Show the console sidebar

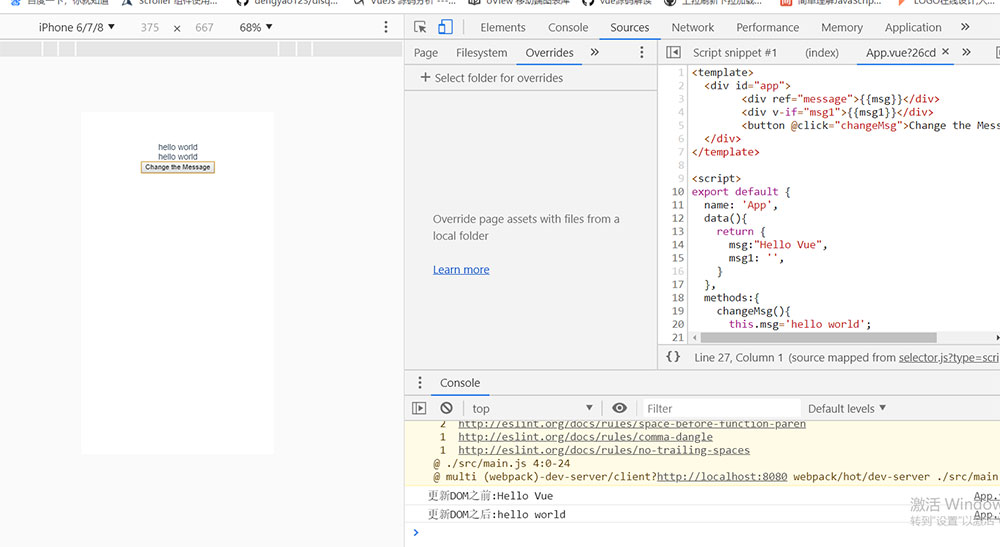(x=419, y=408)
